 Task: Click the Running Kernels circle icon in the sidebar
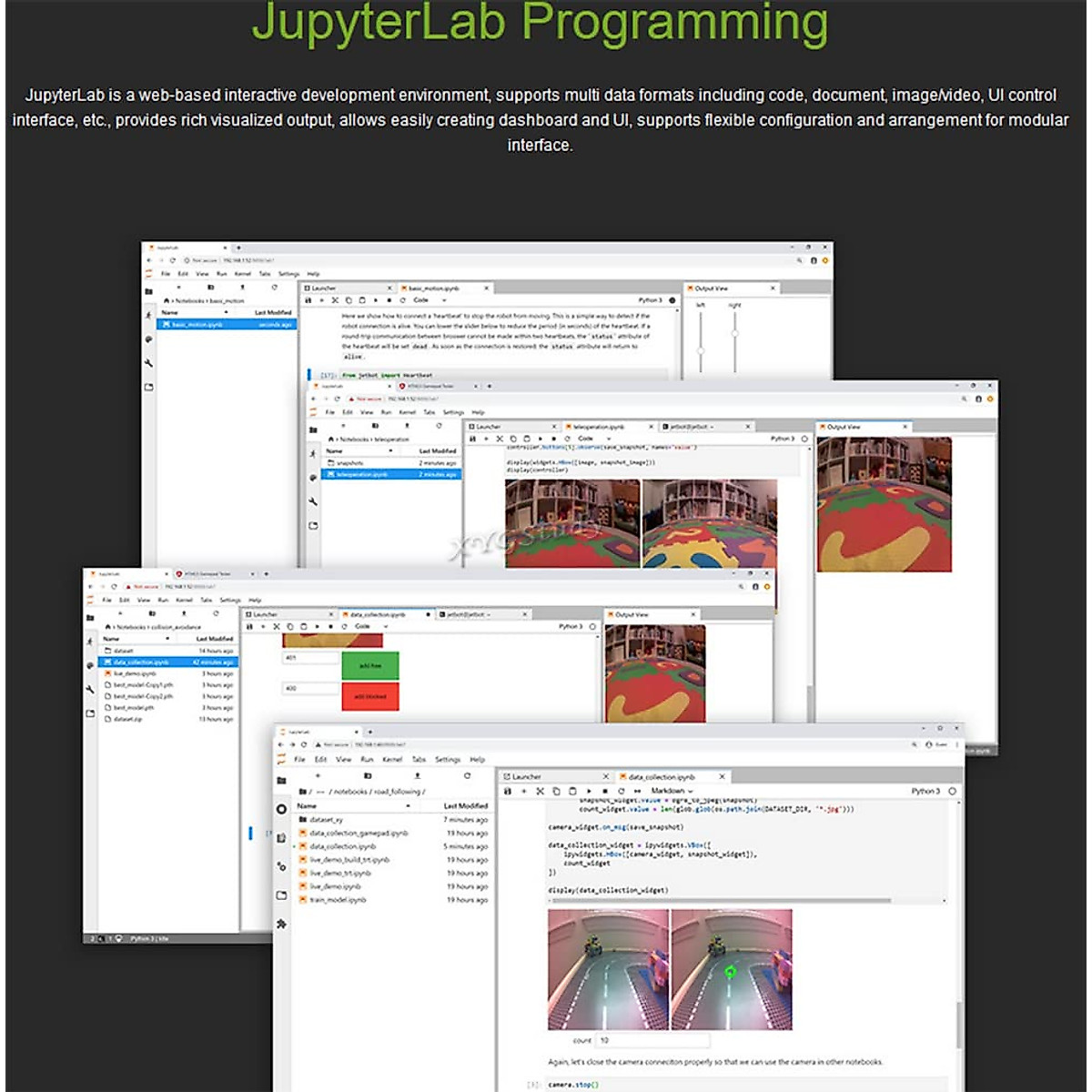point(281,809)
